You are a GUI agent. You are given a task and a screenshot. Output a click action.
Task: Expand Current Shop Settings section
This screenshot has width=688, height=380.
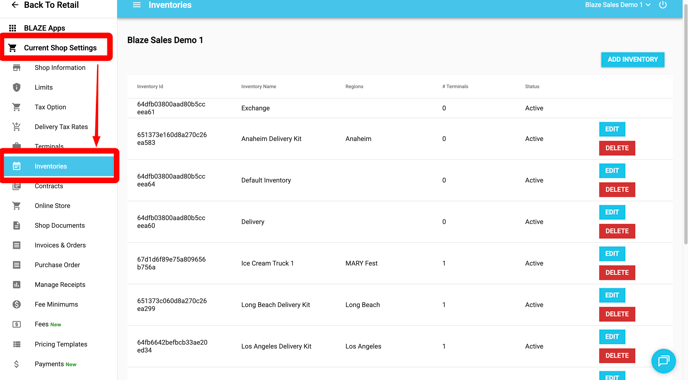60,48
